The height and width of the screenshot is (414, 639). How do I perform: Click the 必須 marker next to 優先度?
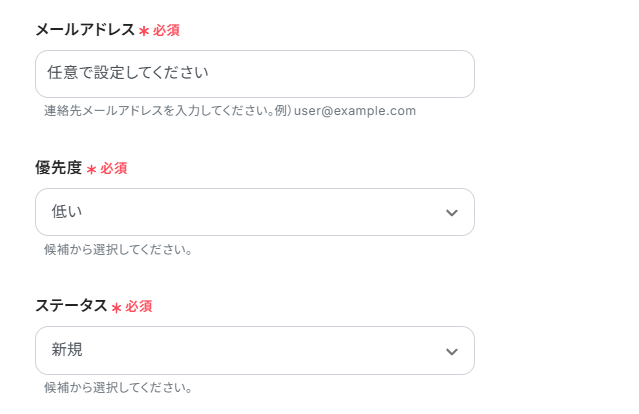pyautogui.click(x=114, y=169)
